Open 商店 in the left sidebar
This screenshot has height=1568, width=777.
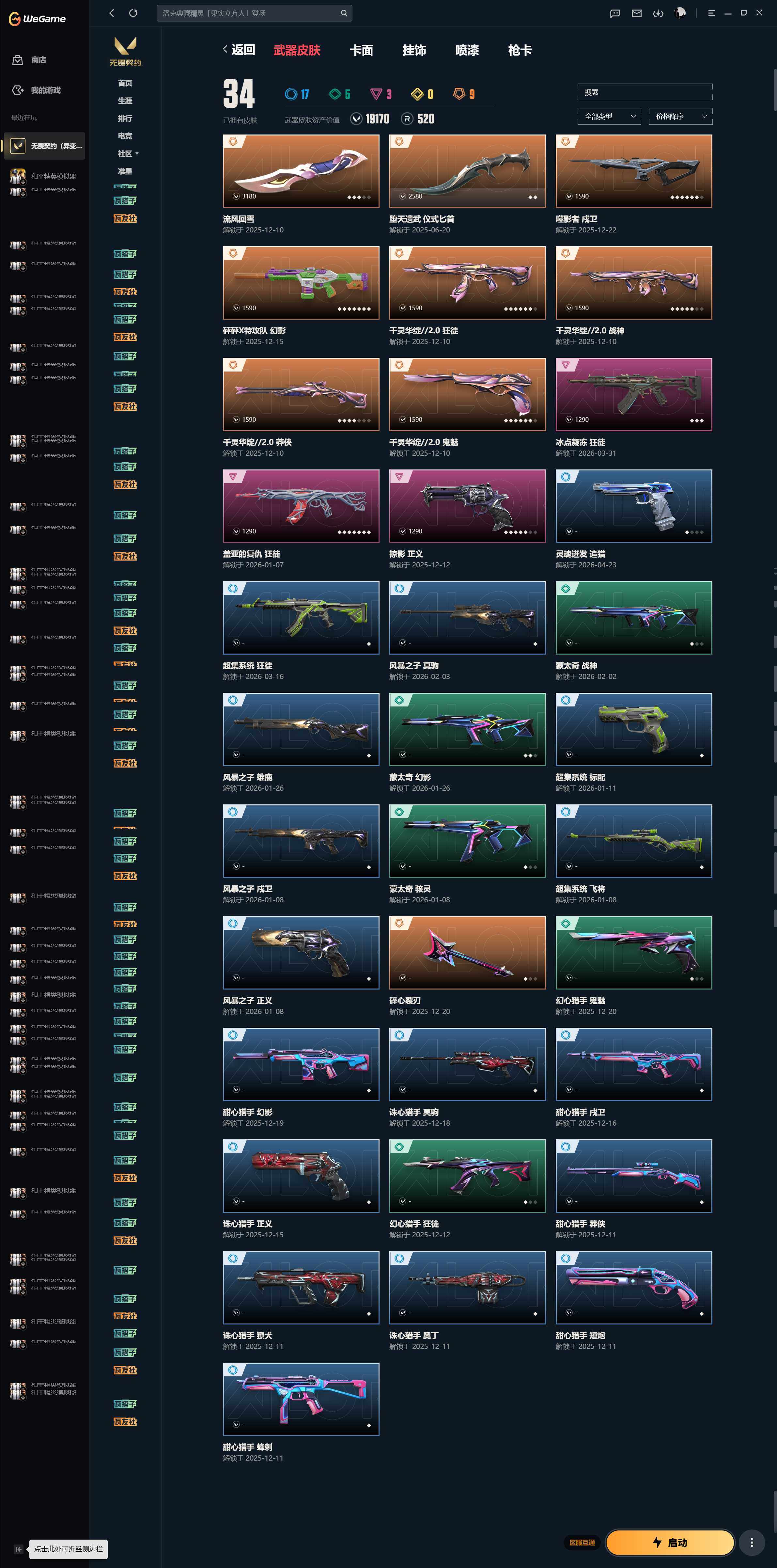[x=29, y=60]
